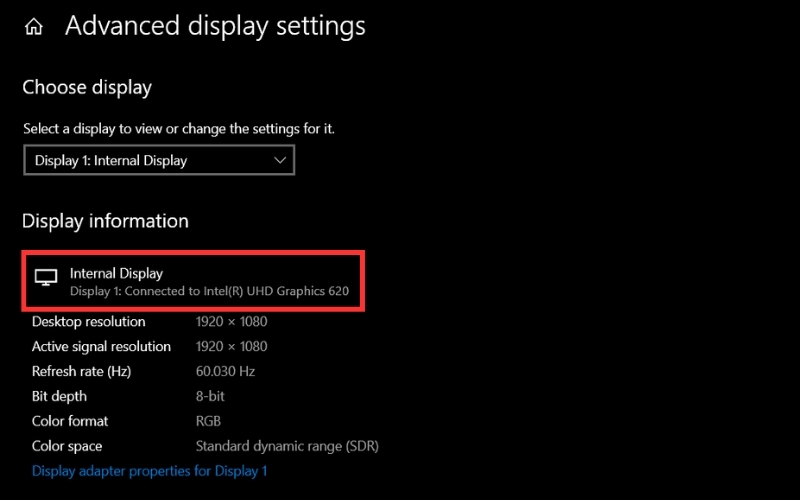The image size is (800, 500).
Task: Expand the display selector chevron arrow
Action: [279, 160]
